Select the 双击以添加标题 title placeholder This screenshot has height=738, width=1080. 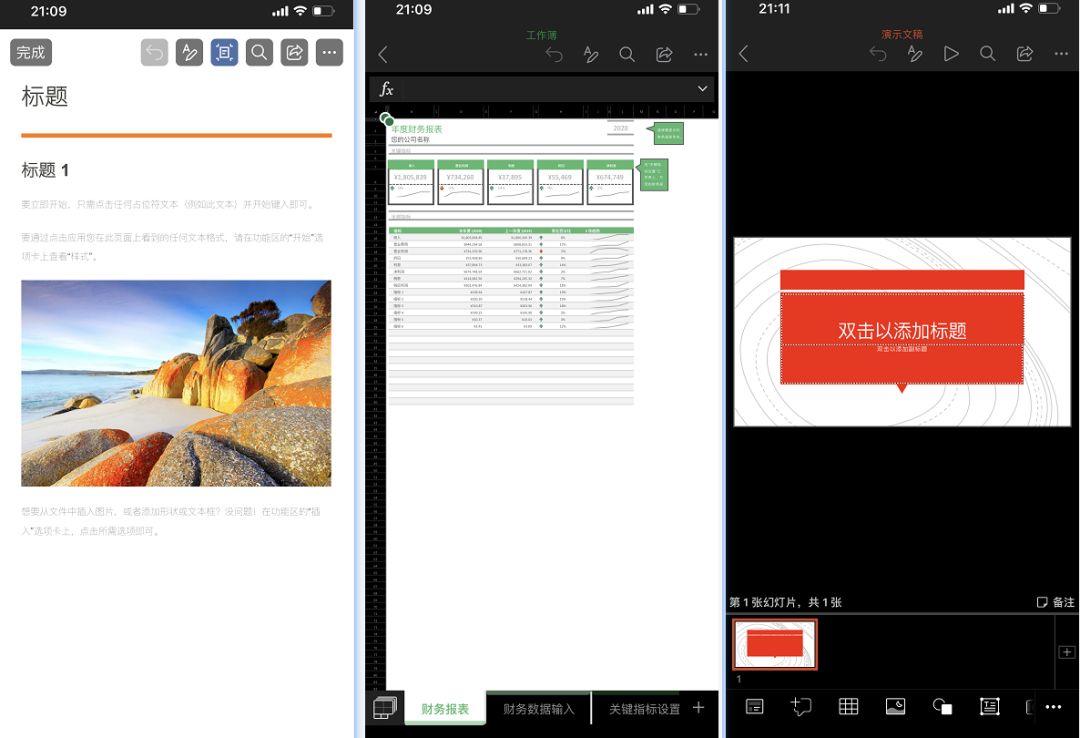click(902, 318)
